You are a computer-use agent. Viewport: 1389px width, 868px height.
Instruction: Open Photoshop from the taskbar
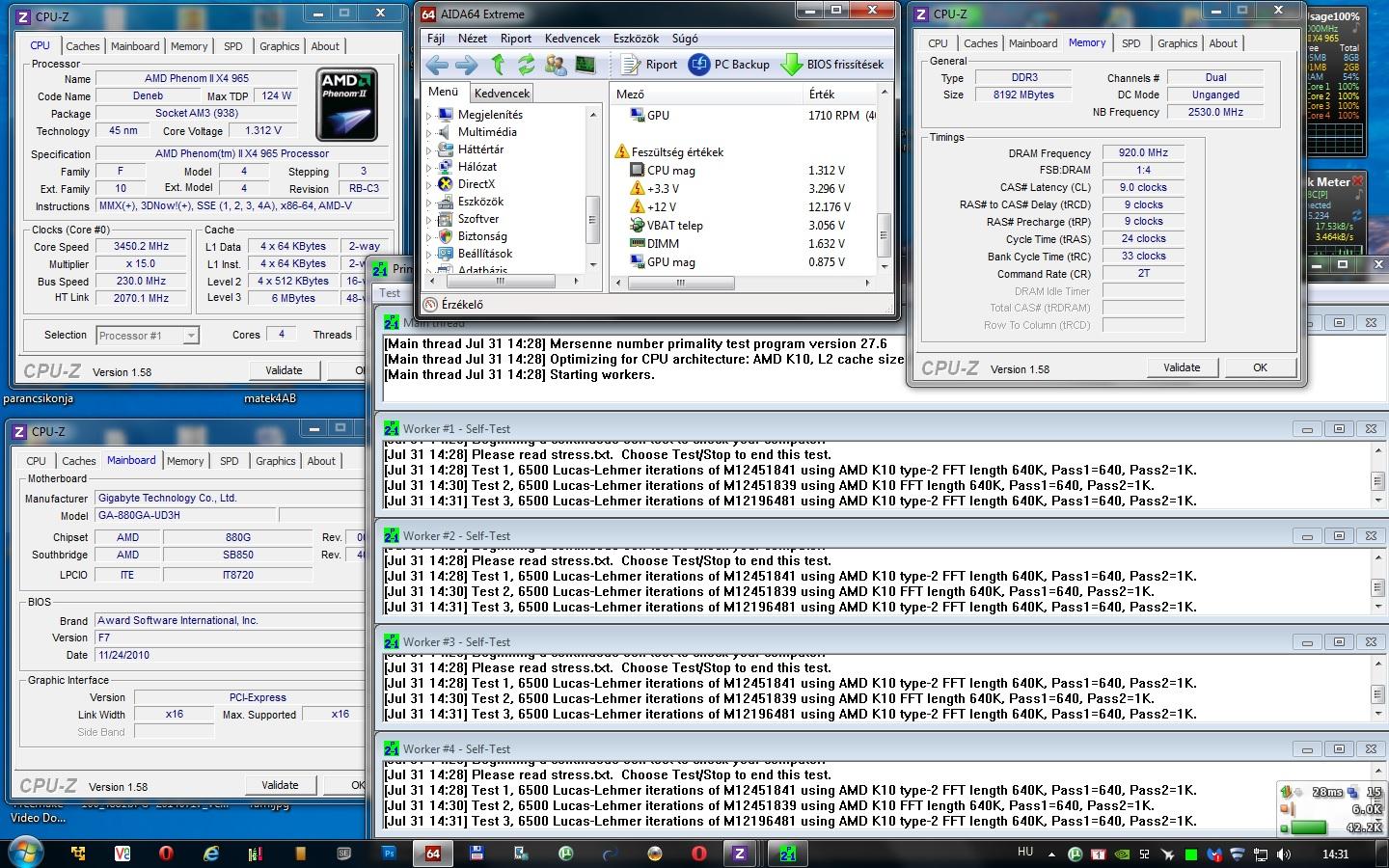coord(389,854)
